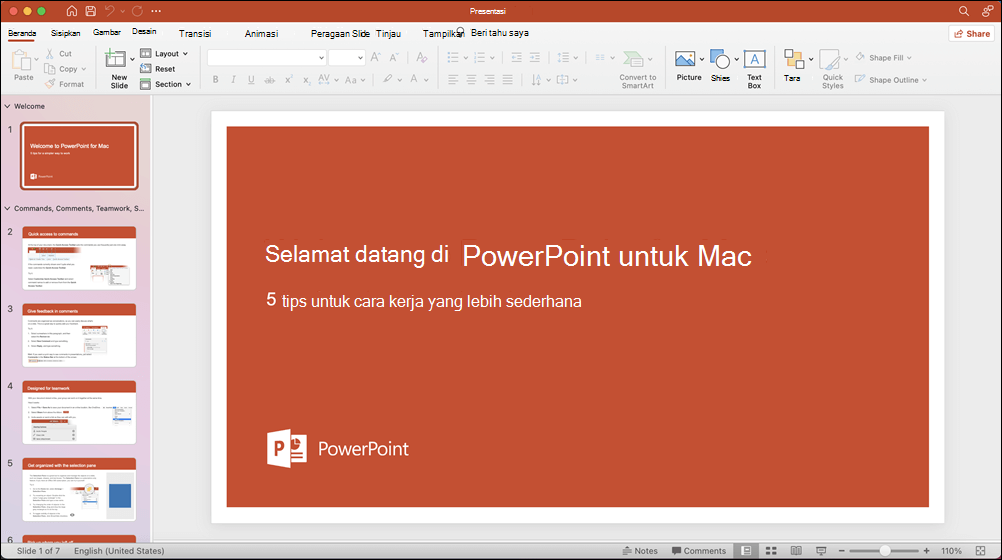Screen dimensions: 1002x560
Task: Select slide 5 thumbnail about selection pane
Action: [79, 489]
